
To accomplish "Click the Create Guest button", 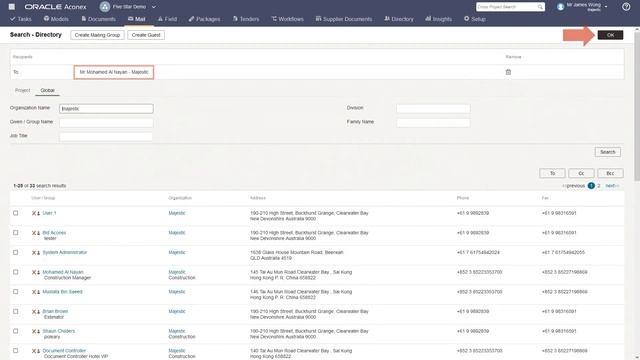I will pos(146,35).
